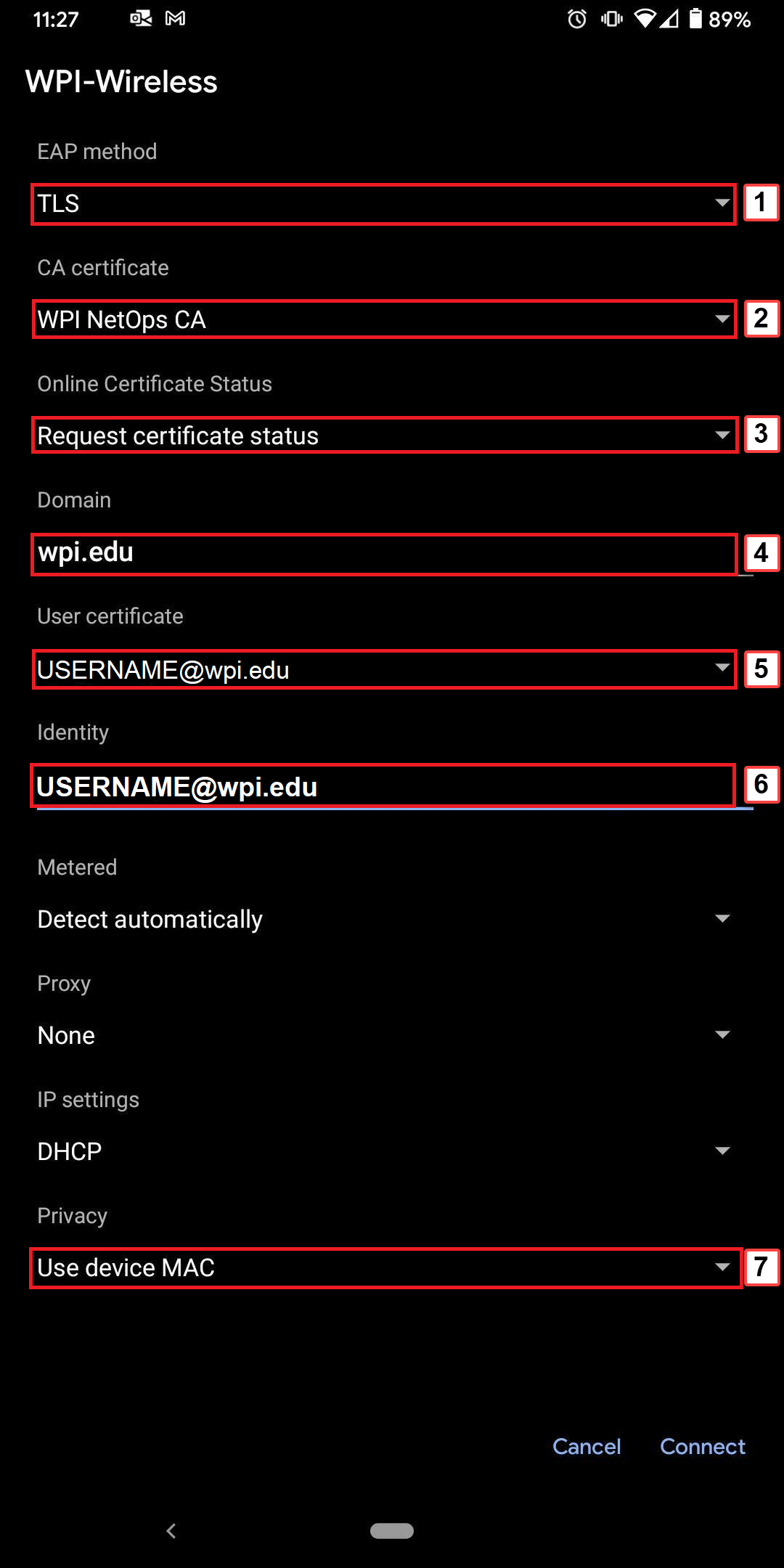Tap the home gesture pill
The height and width of the screenshot is (1568, 784).
tap(392, 1530)
